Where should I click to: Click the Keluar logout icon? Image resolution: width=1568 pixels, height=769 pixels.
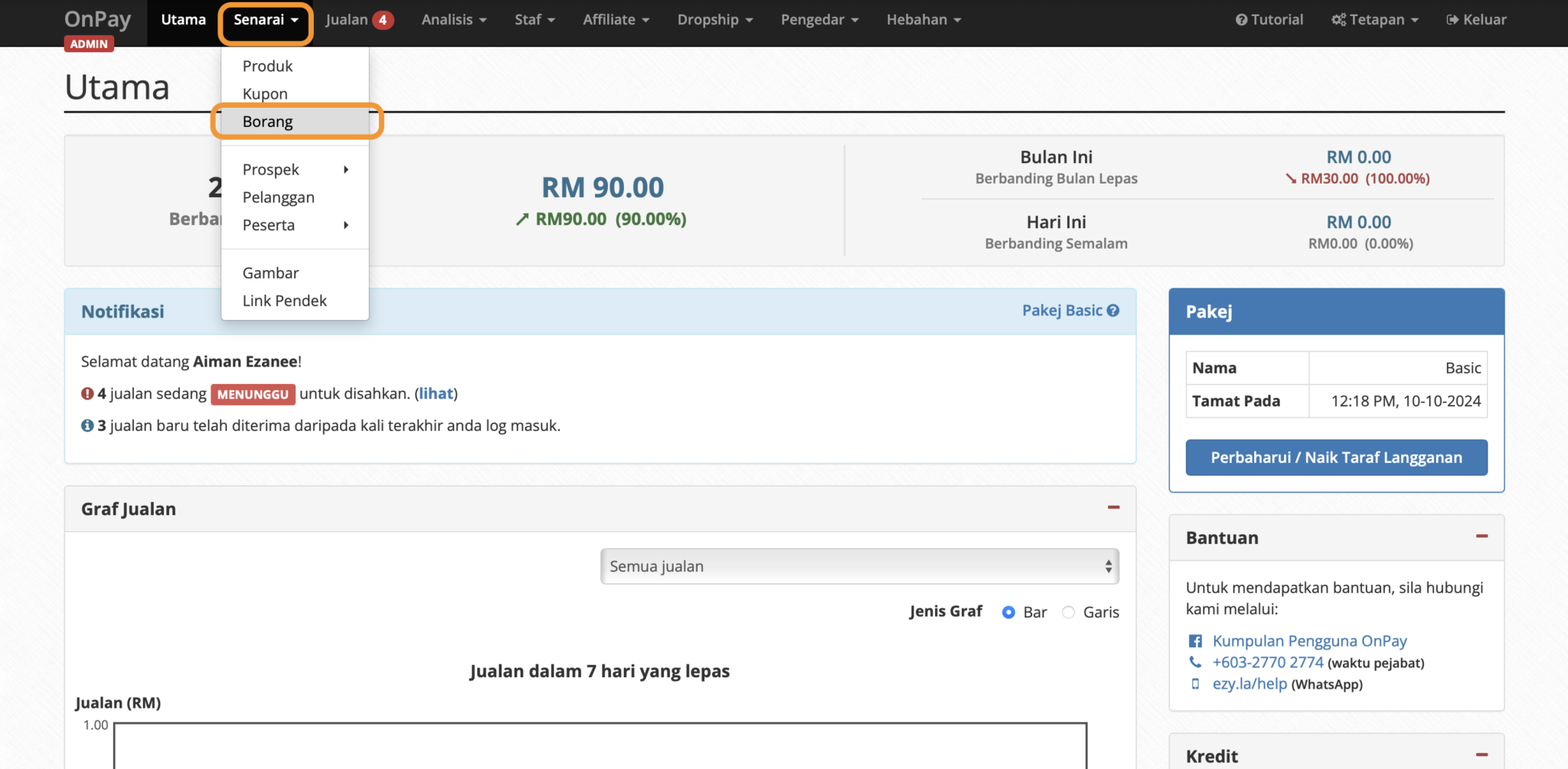1453,19
